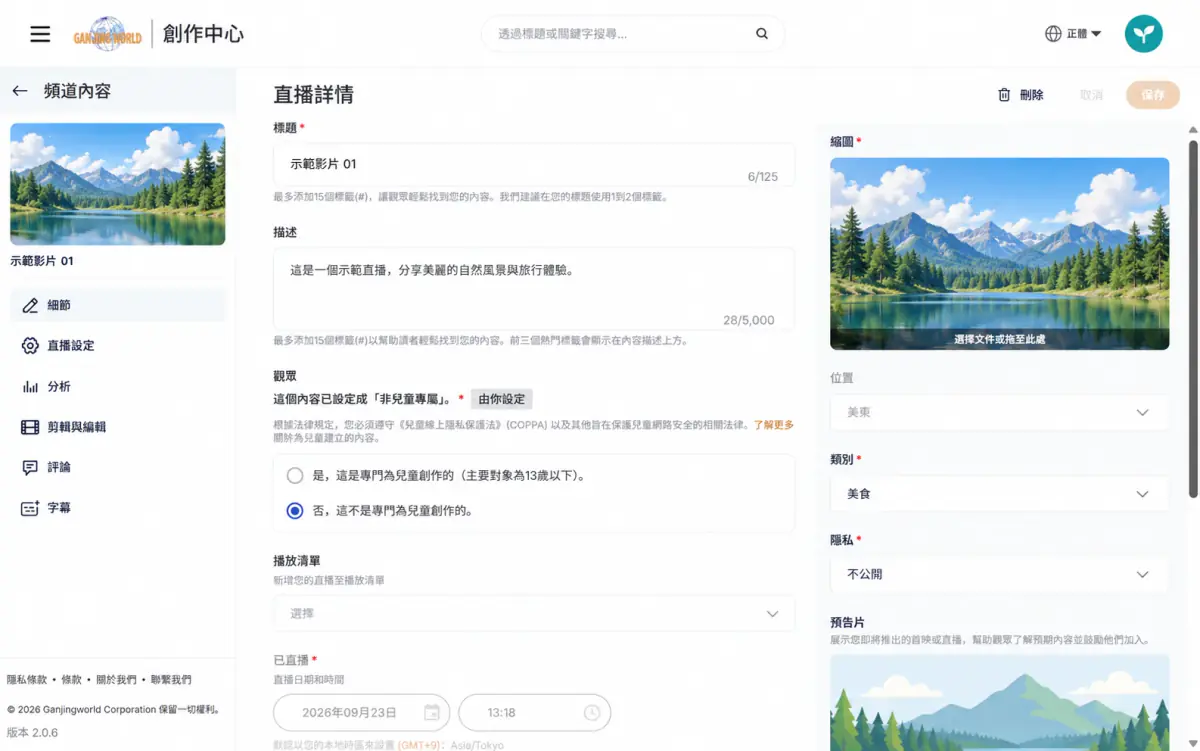Click the gear icon for 直播設定

(30, 346)
